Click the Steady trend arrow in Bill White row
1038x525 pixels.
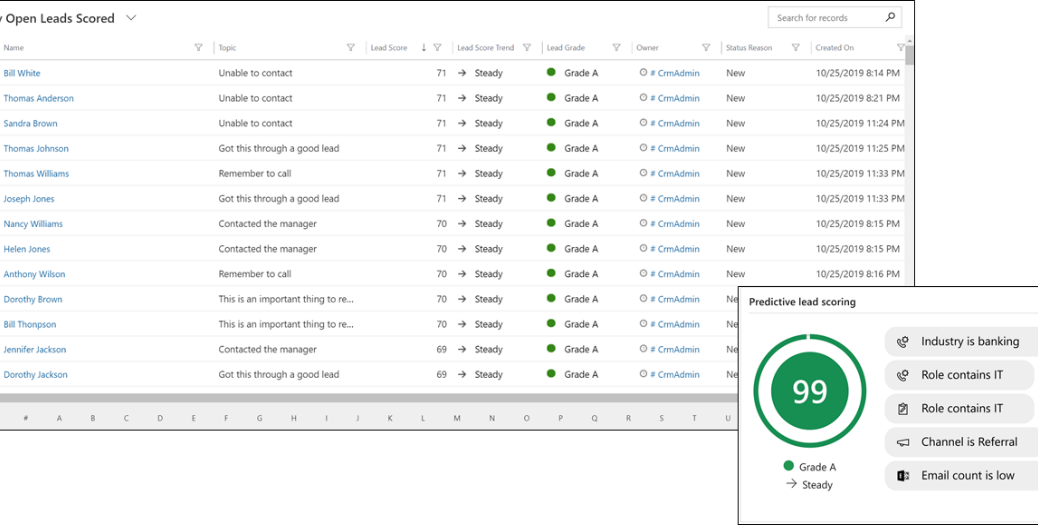coord(461,73)
